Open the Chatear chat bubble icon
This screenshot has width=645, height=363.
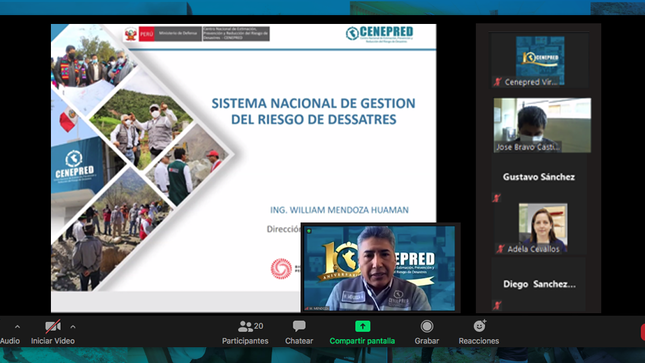299,326
